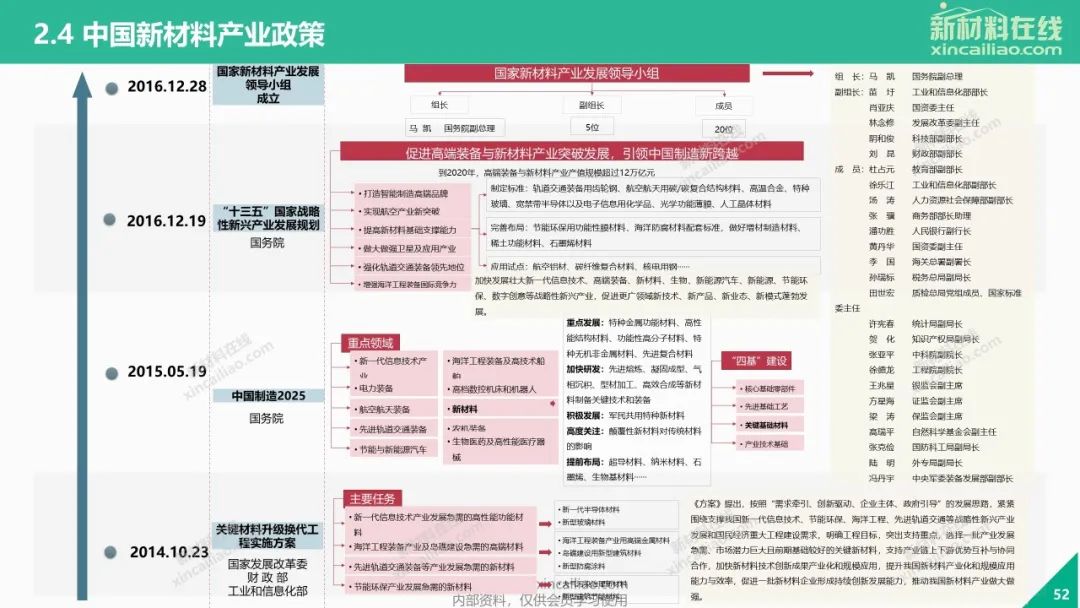
Task: Click the 关键材料升级换代工程实施方案 policy label
Action: point(267,535)
